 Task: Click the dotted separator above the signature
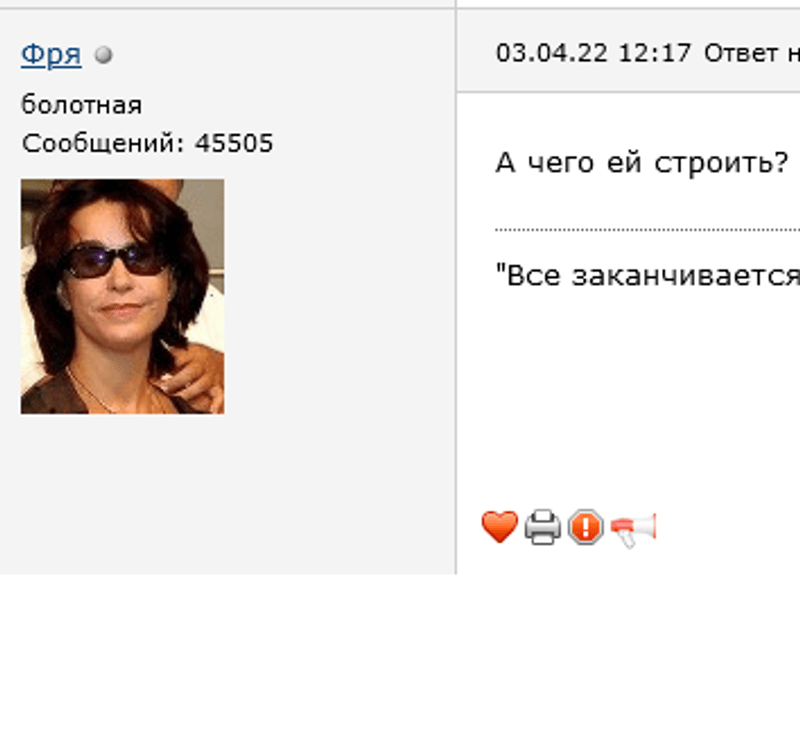coord(647,230)
